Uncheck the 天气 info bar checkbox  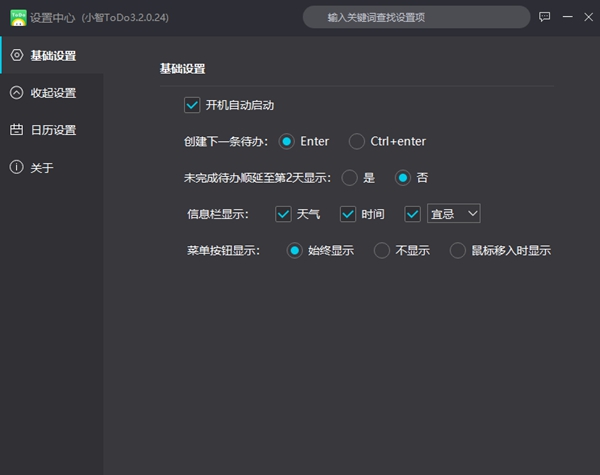coord(283,213)
